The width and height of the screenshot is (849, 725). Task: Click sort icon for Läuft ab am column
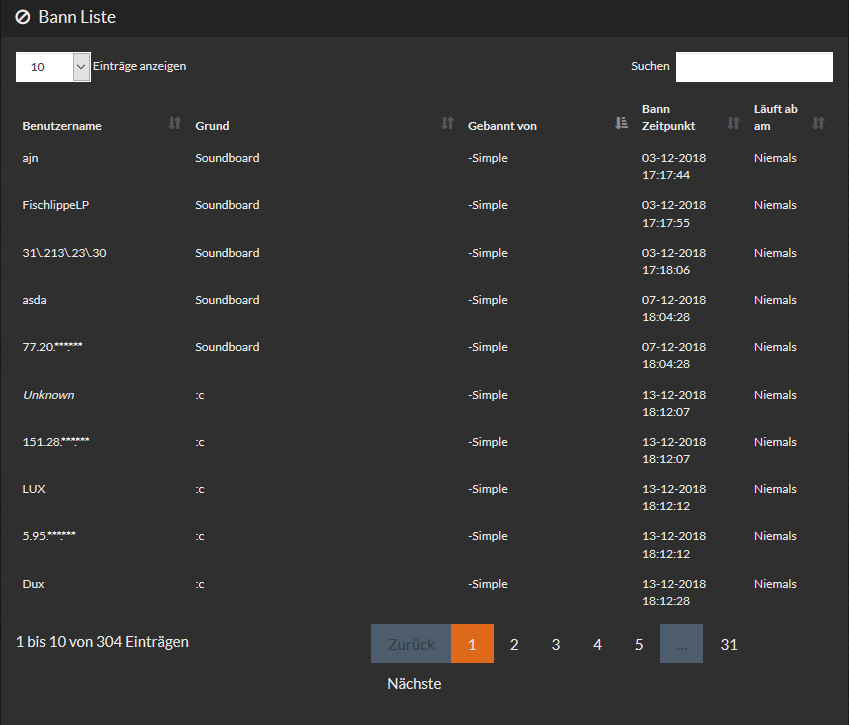coord(818,123)
